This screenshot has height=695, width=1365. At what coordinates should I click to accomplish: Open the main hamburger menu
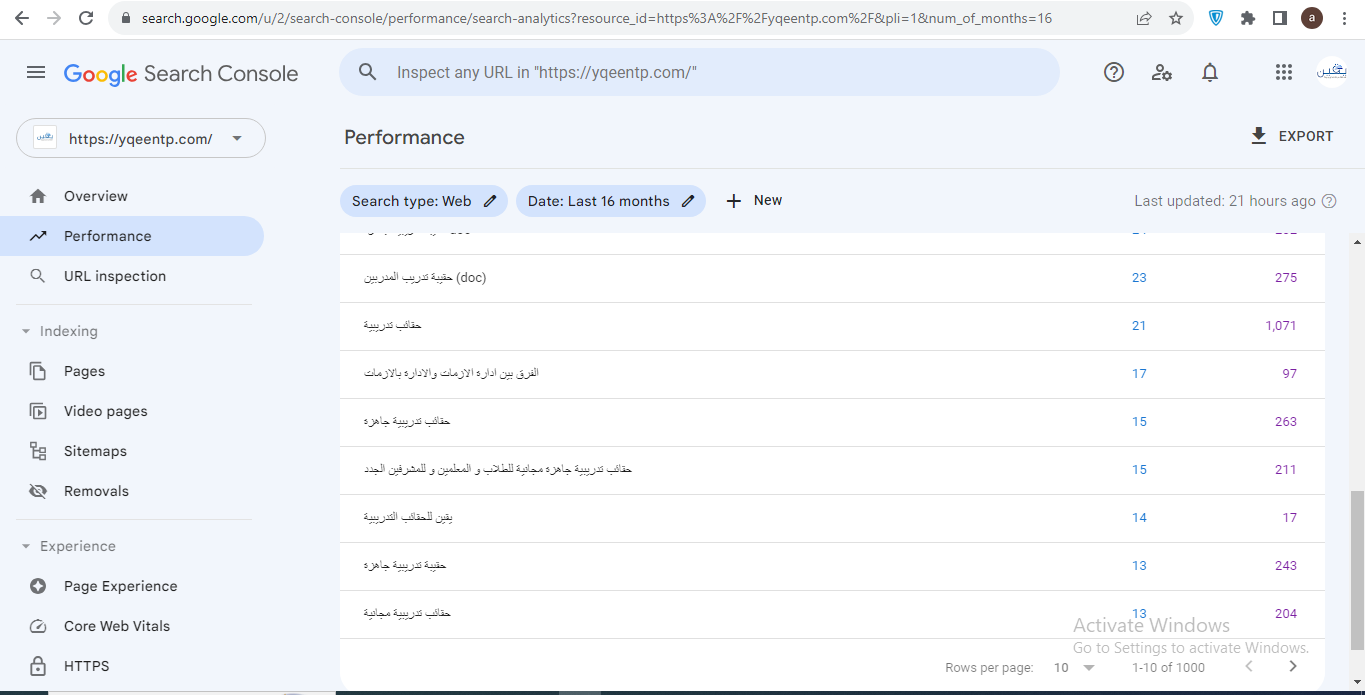[36, 73]
